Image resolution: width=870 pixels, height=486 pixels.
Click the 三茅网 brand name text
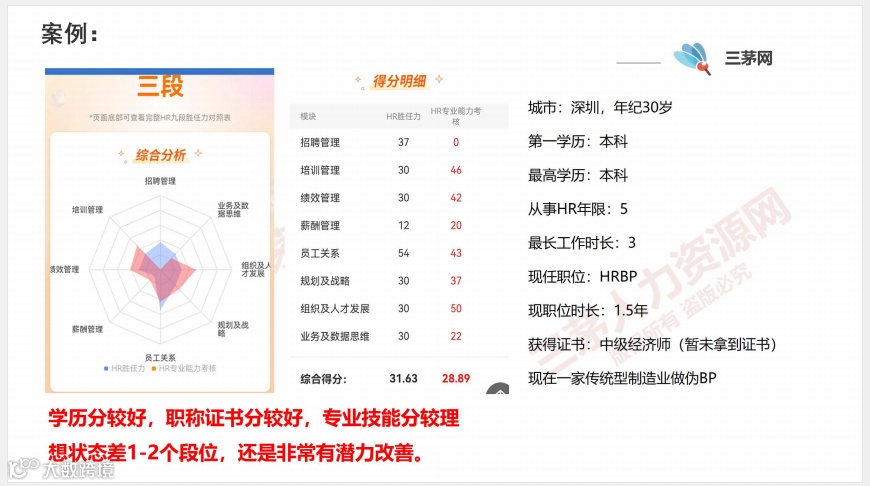coord(748,58)
